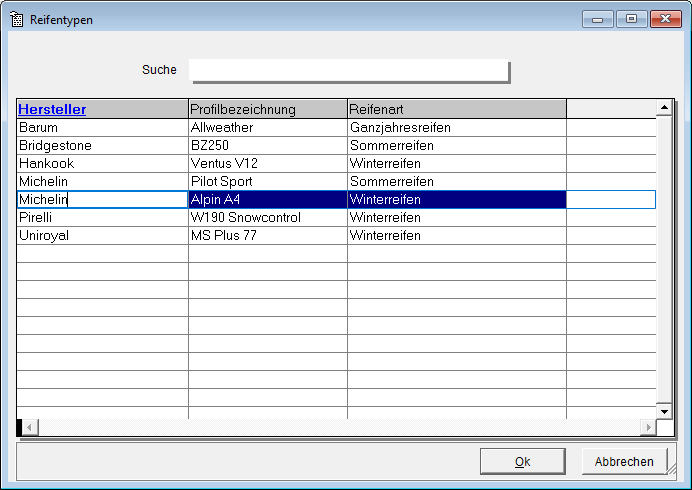Click the Michelin cell being edited
The width and height of the screenshot is (692, 490).
[x=102, y=200]
